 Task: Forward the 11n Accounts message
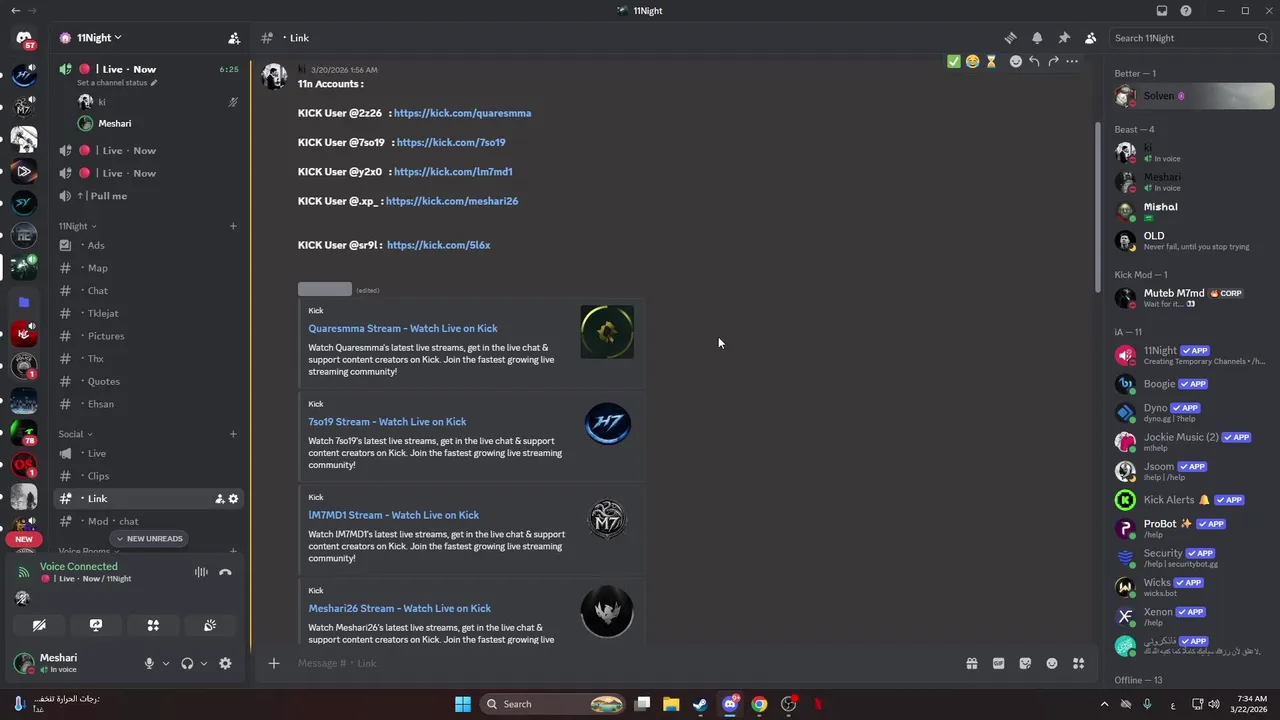[x=1053, y=61]
